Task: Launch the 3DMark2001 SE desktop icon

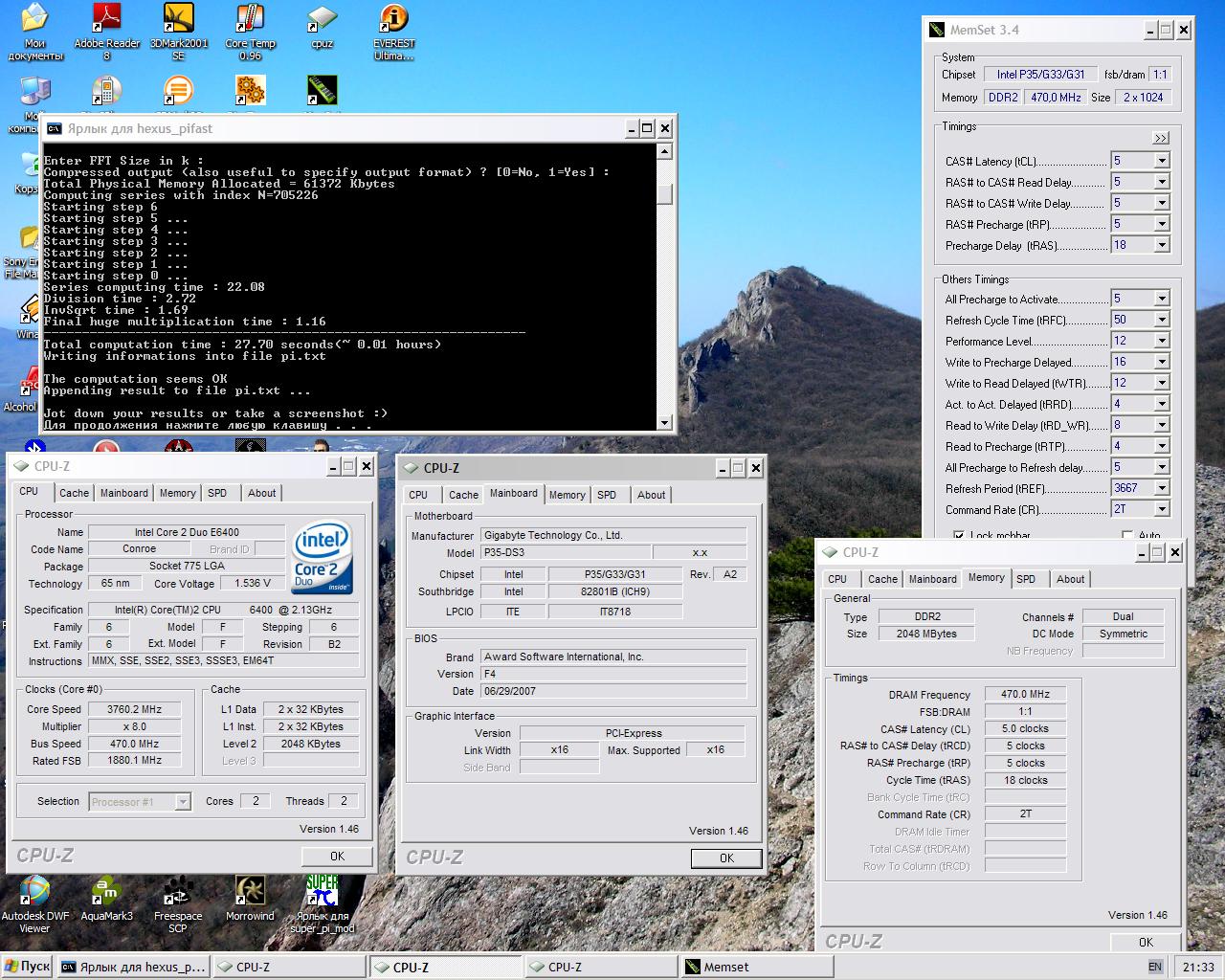Action: pos(178,31)
